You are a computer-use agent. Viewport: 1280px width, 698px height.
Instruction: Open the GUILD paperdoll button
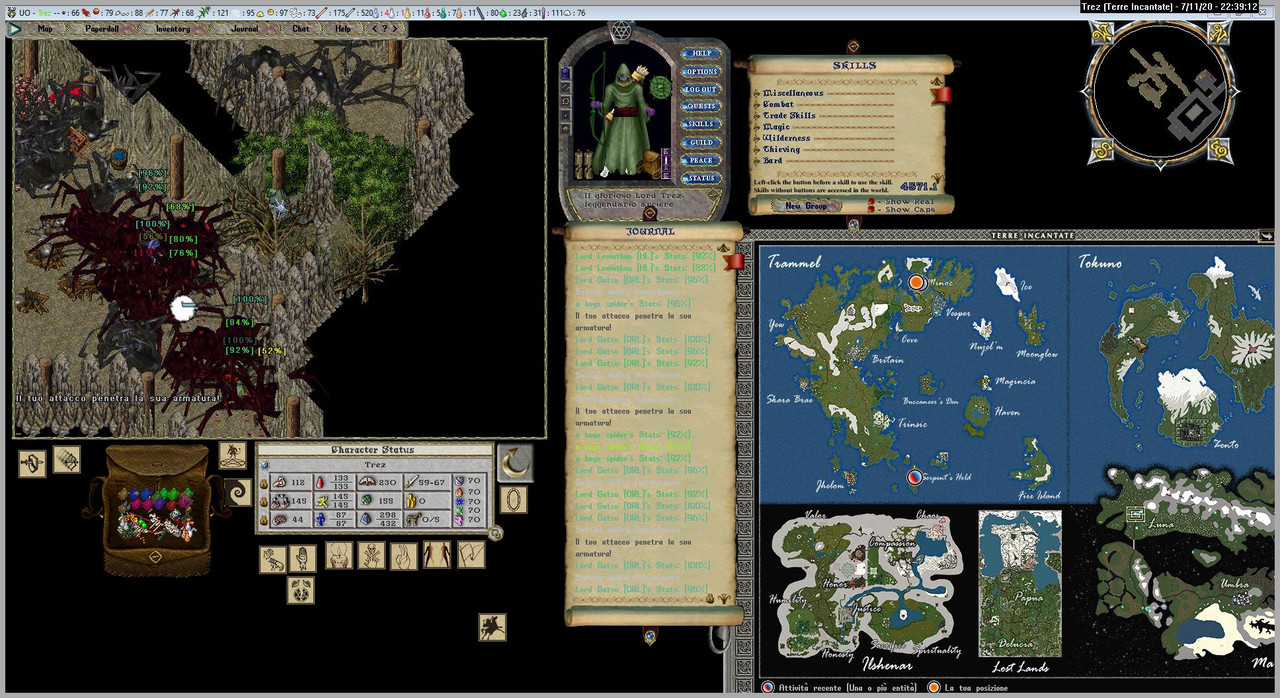(701, 142)
